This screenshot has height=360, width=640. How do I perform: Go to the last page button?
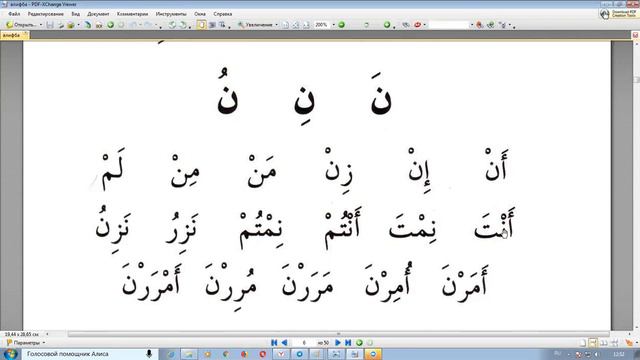[348, 343]
